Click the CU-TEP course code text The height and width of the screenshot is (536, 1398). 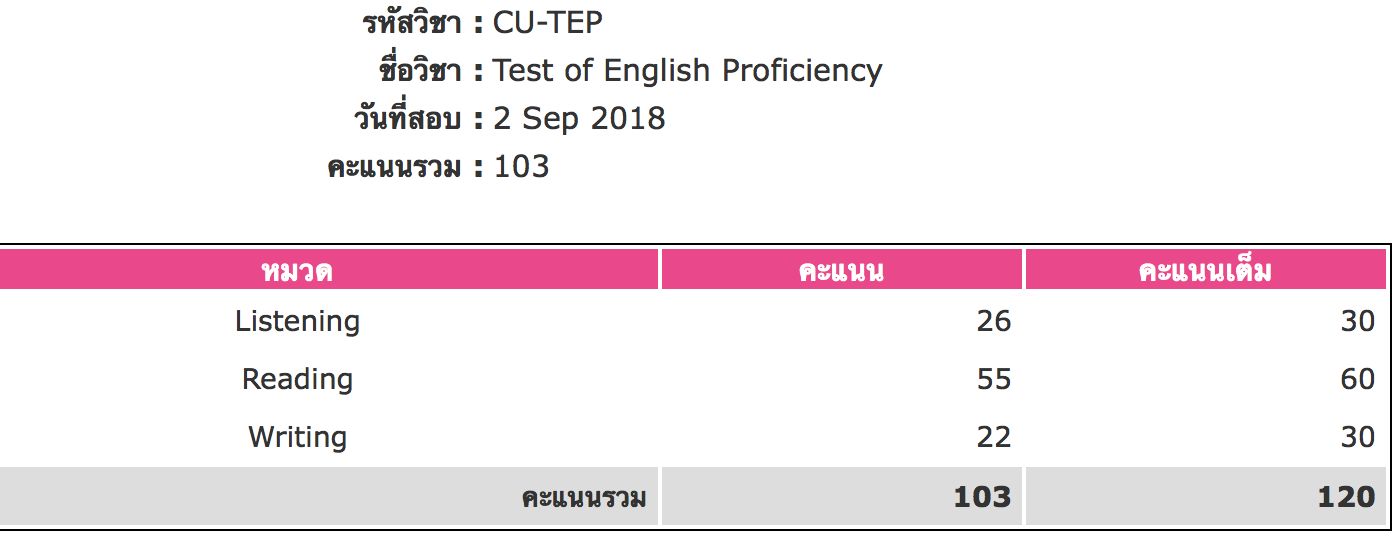[548, 22]
